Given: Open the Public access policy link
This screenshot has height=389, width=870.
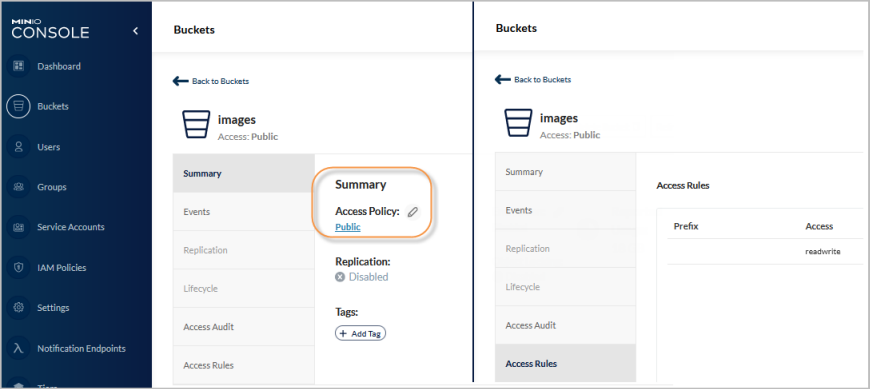Looking at the screenshot, I should point(348,227).
